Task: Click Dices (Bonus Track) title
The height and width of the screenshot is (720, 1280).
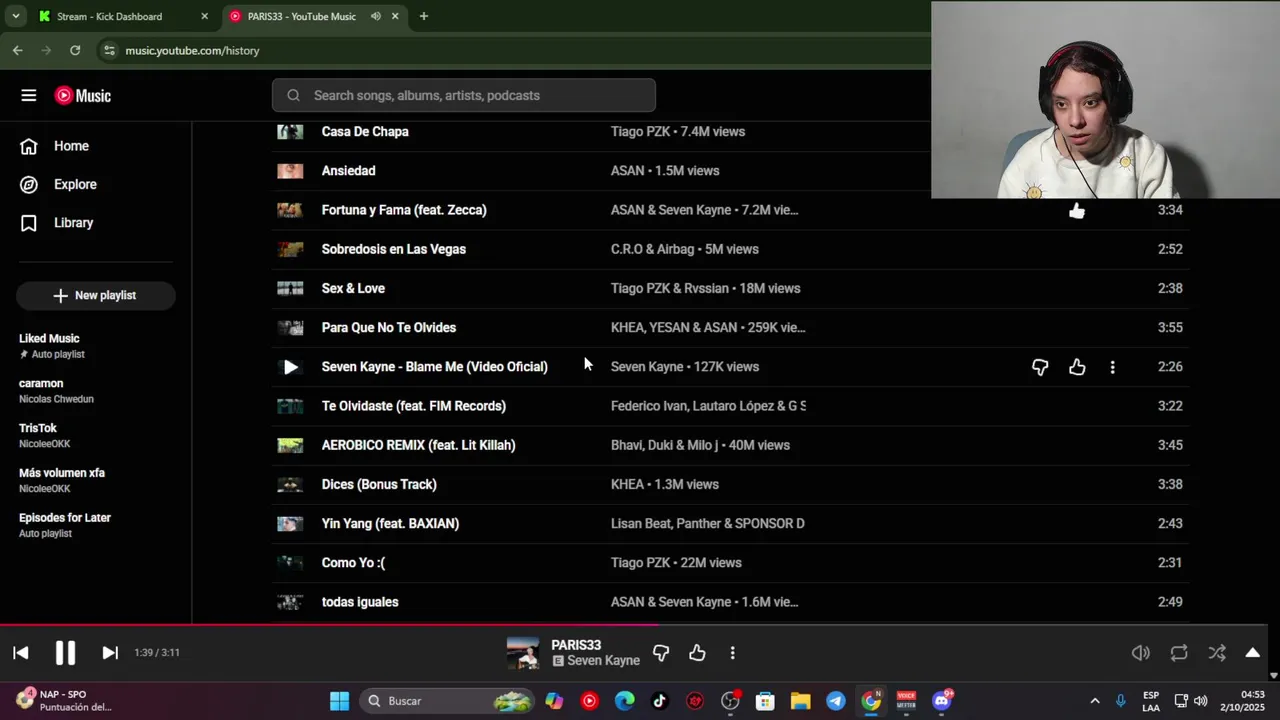Action: pos(379,484)
